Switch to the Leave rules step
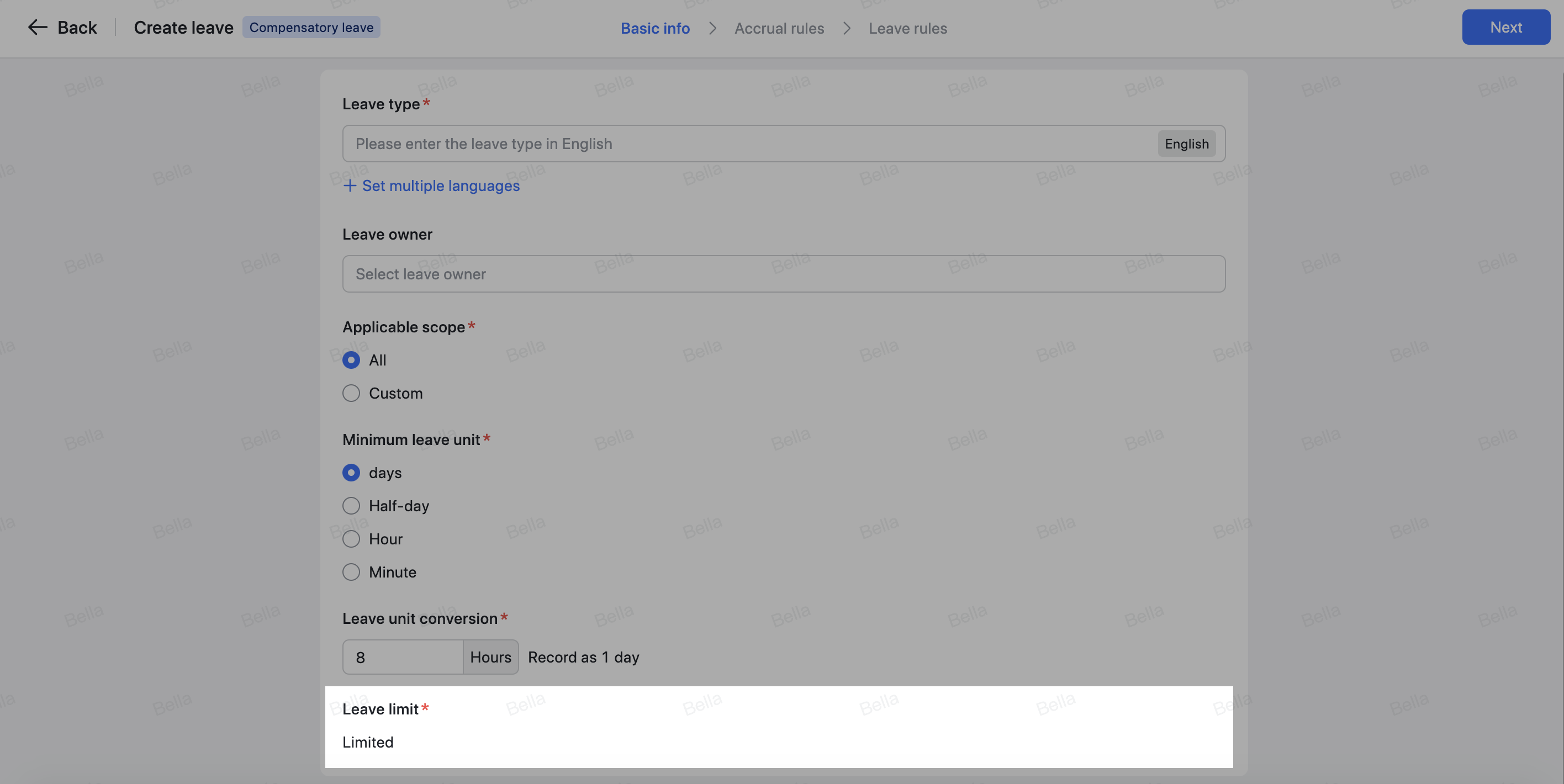Screen dimensions: 1564x784 point(908,28)
